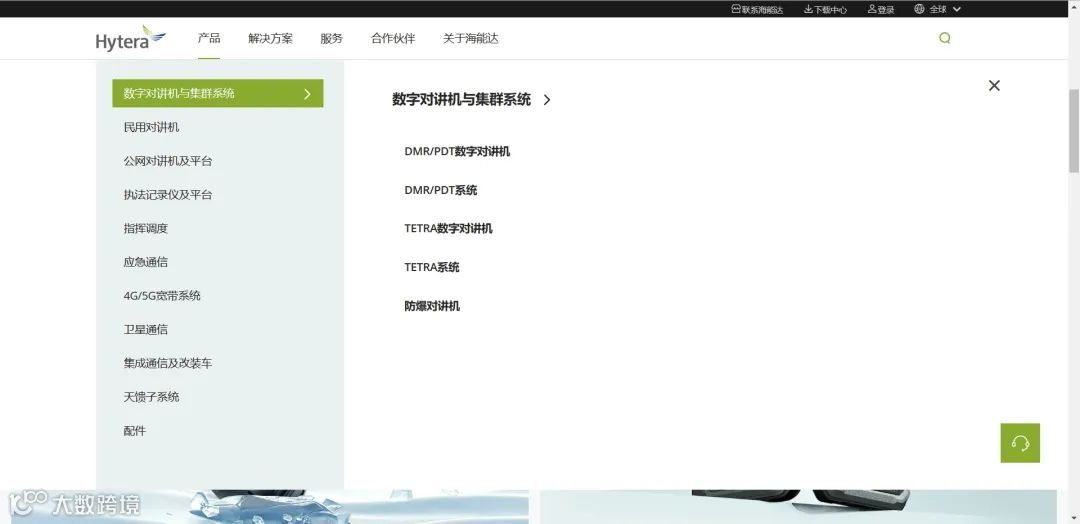The height and width of the screenshot is (524, 1080).
Task: Click 登录 in top bar
Action: [x=886, y=10]
